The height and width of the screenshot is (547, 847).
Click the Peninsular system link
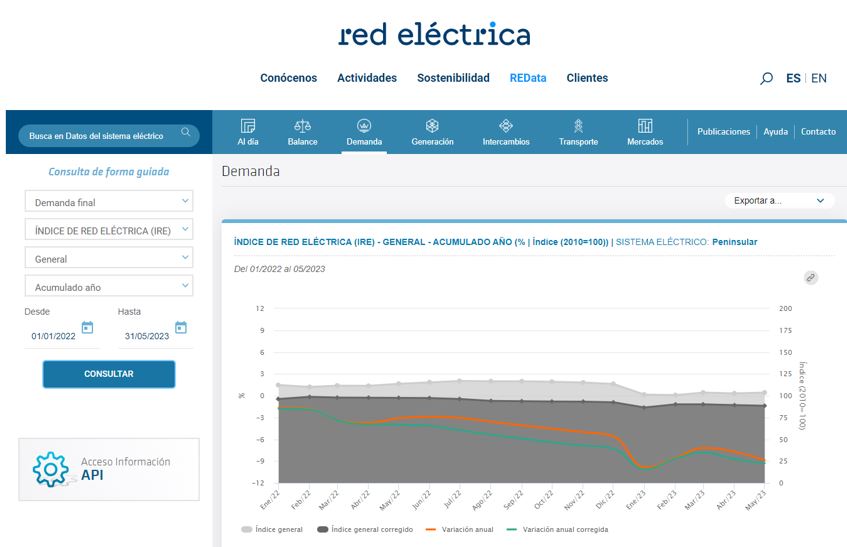click(734, 242)
